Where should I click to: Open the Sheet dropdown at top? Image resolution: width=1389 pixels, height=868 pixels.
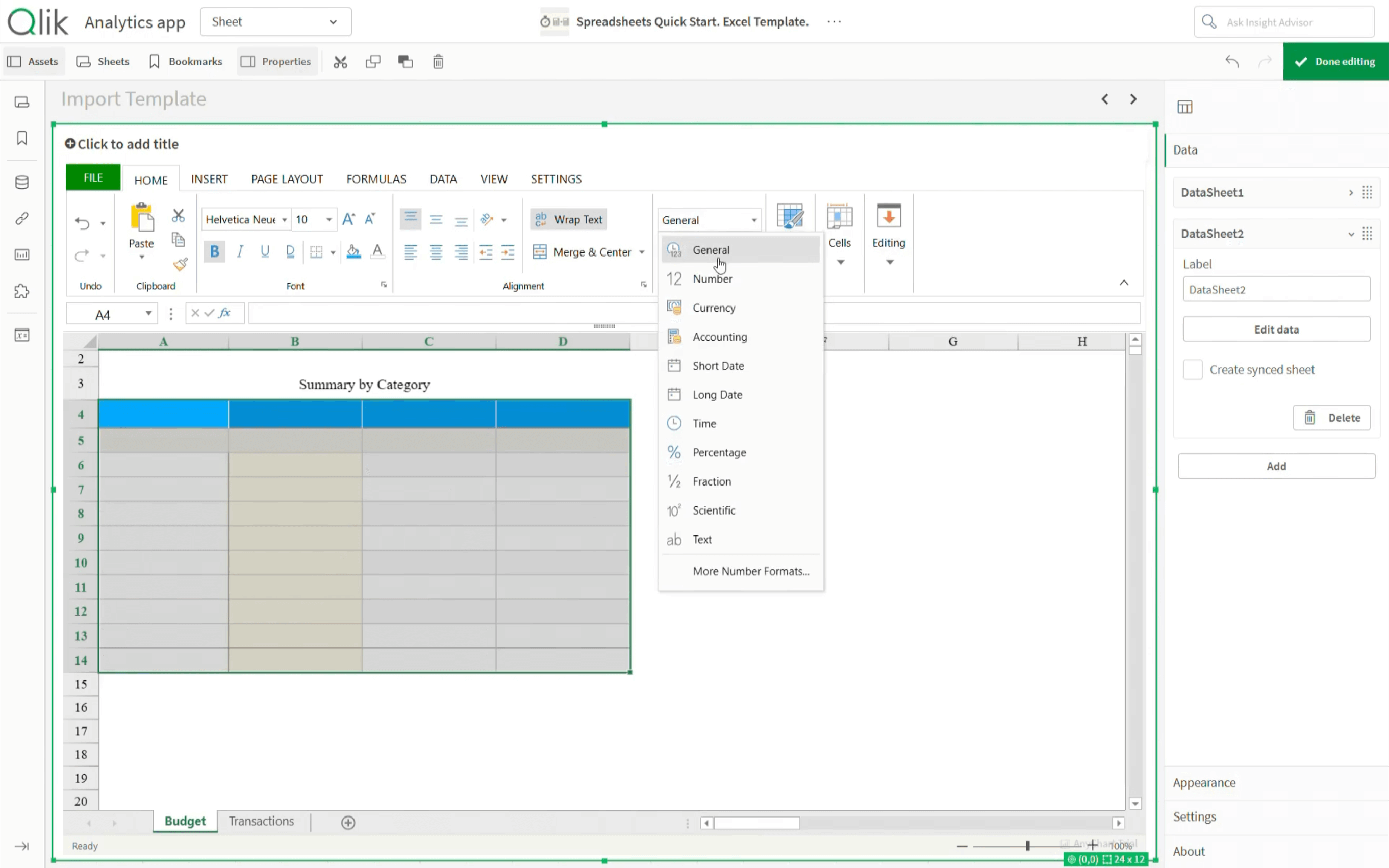275,22
